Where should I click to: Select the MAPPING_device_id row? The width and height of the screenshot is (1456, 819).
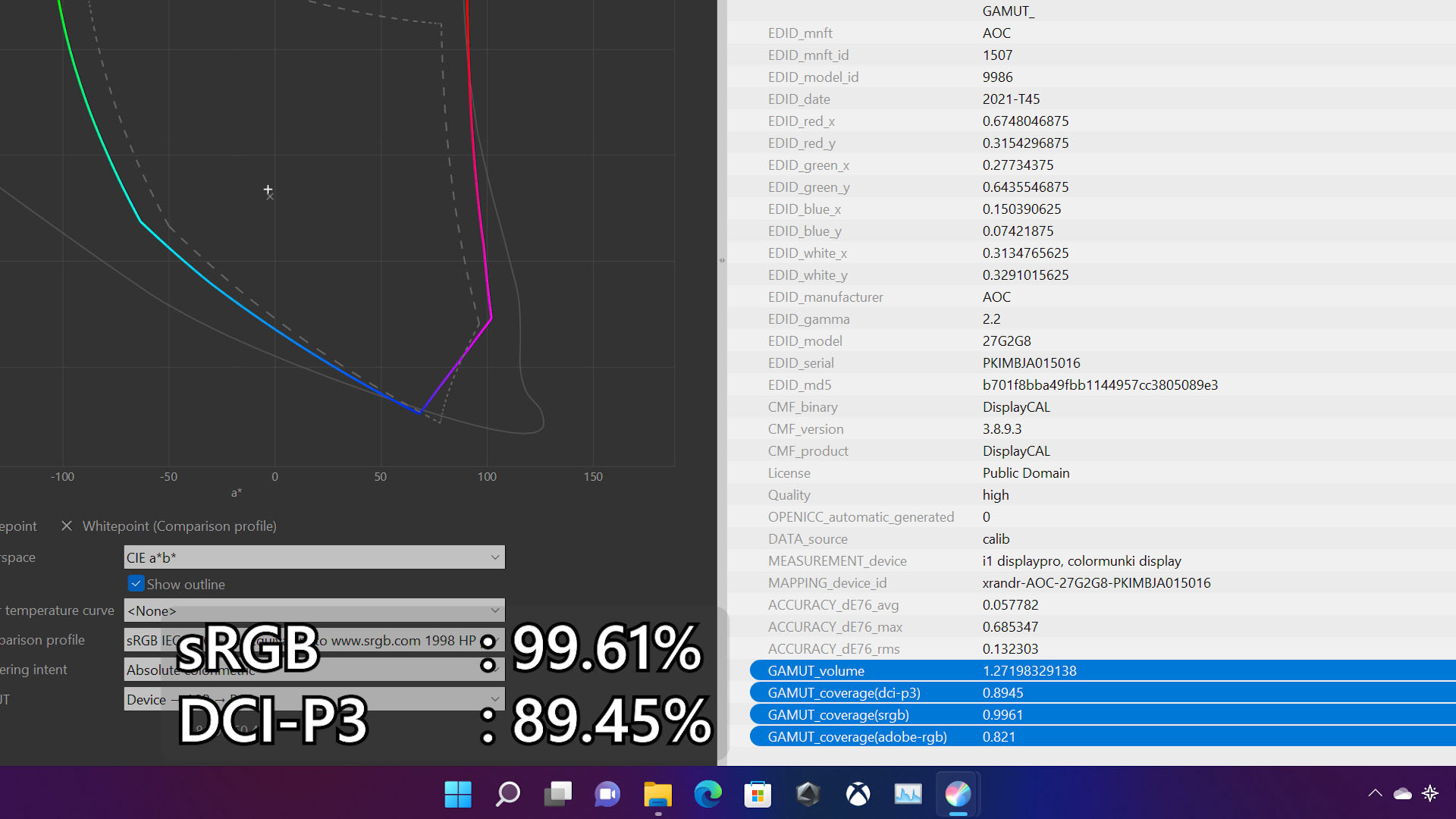point(1092,582)
